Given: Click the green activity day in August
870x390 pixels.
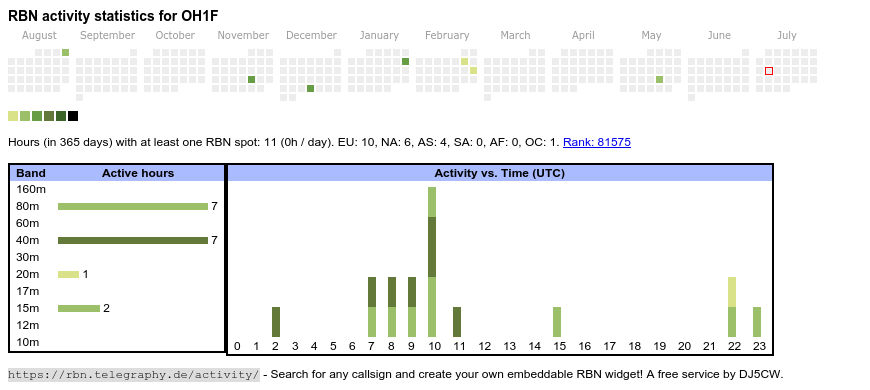Looking at the screenshot, I should pos(65,53).
